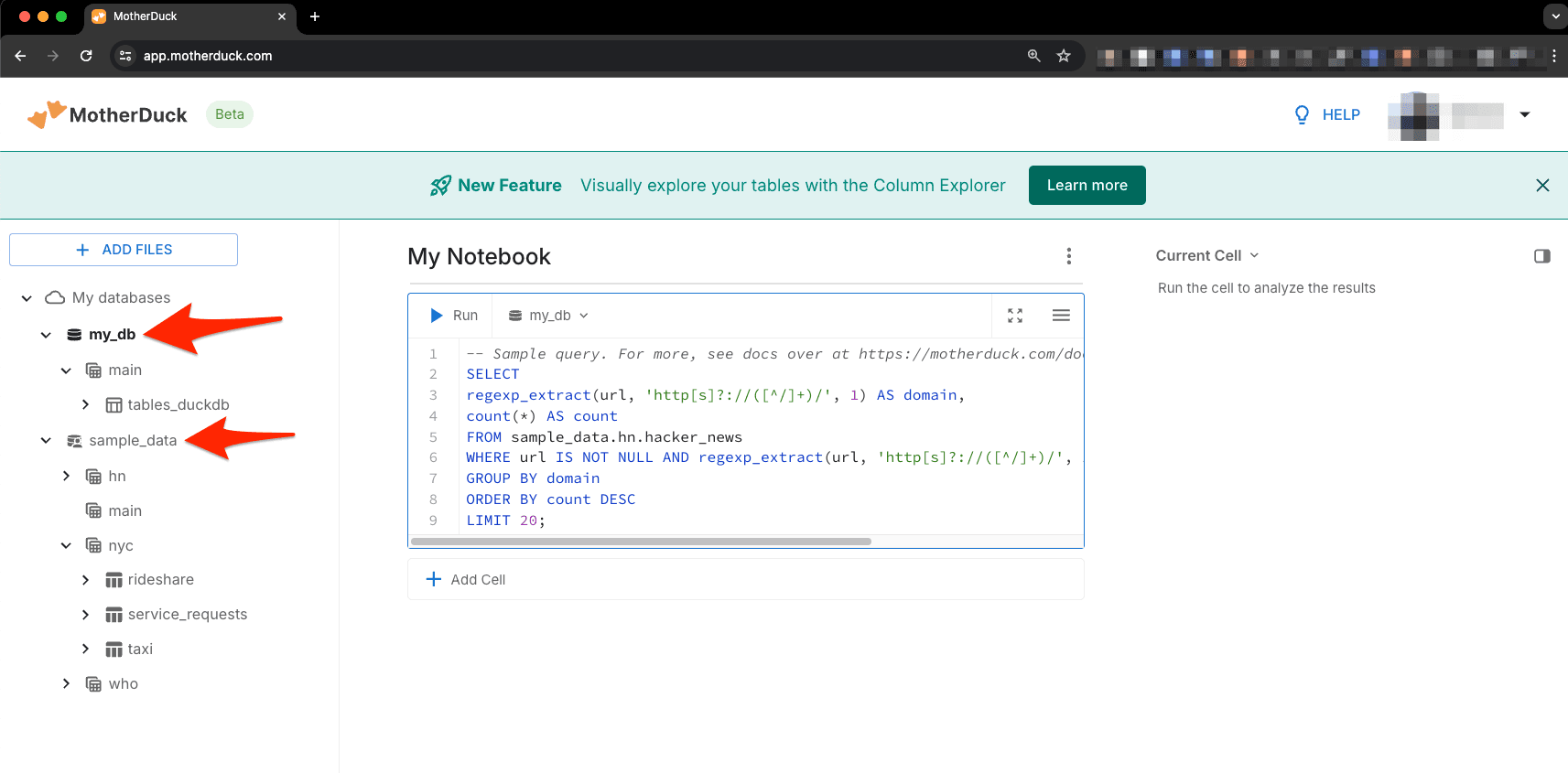Expand the rideshare table
The image size is (1568, 773).
point(85,580)
